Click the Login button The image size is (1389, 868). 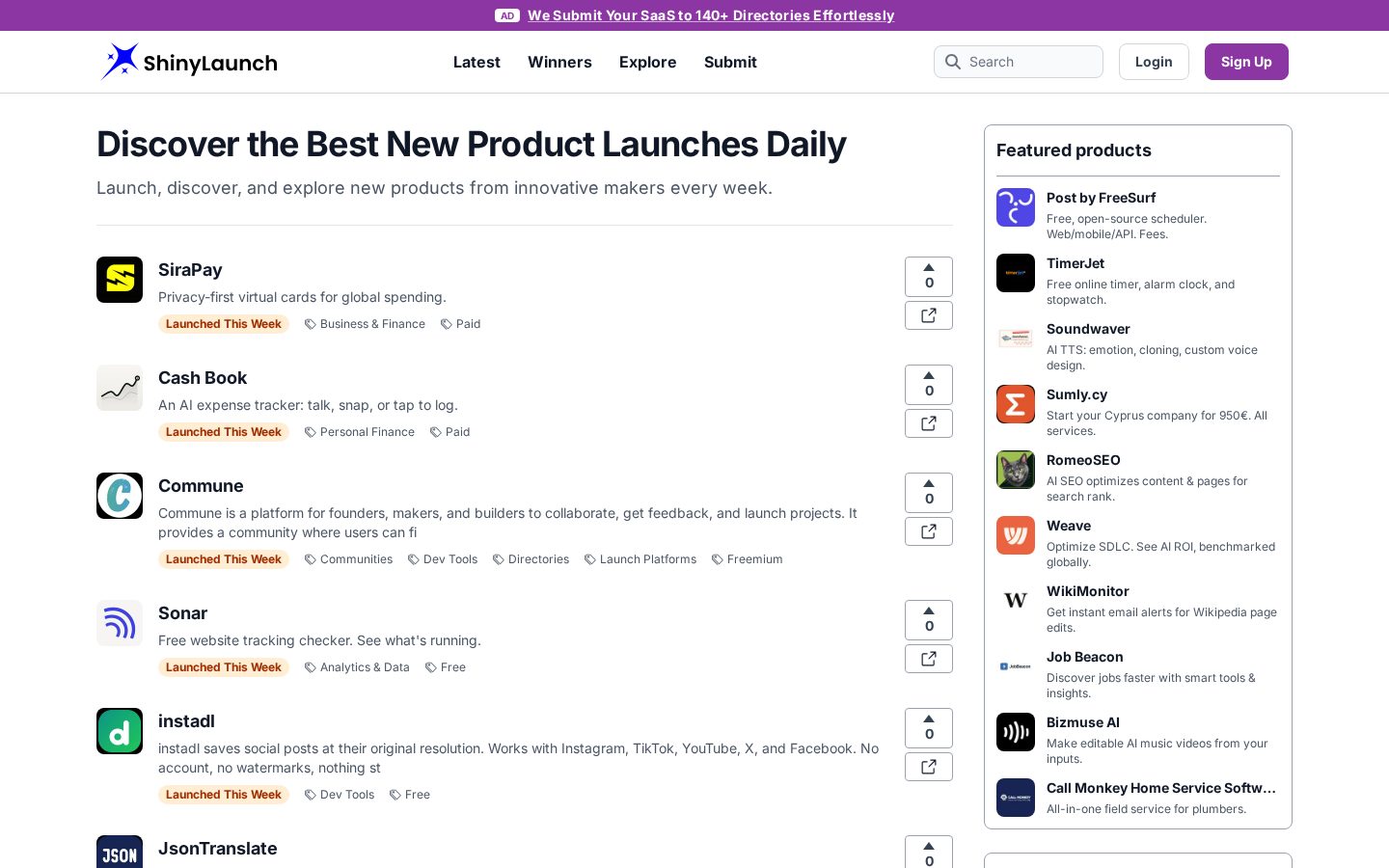(1154, 62)
